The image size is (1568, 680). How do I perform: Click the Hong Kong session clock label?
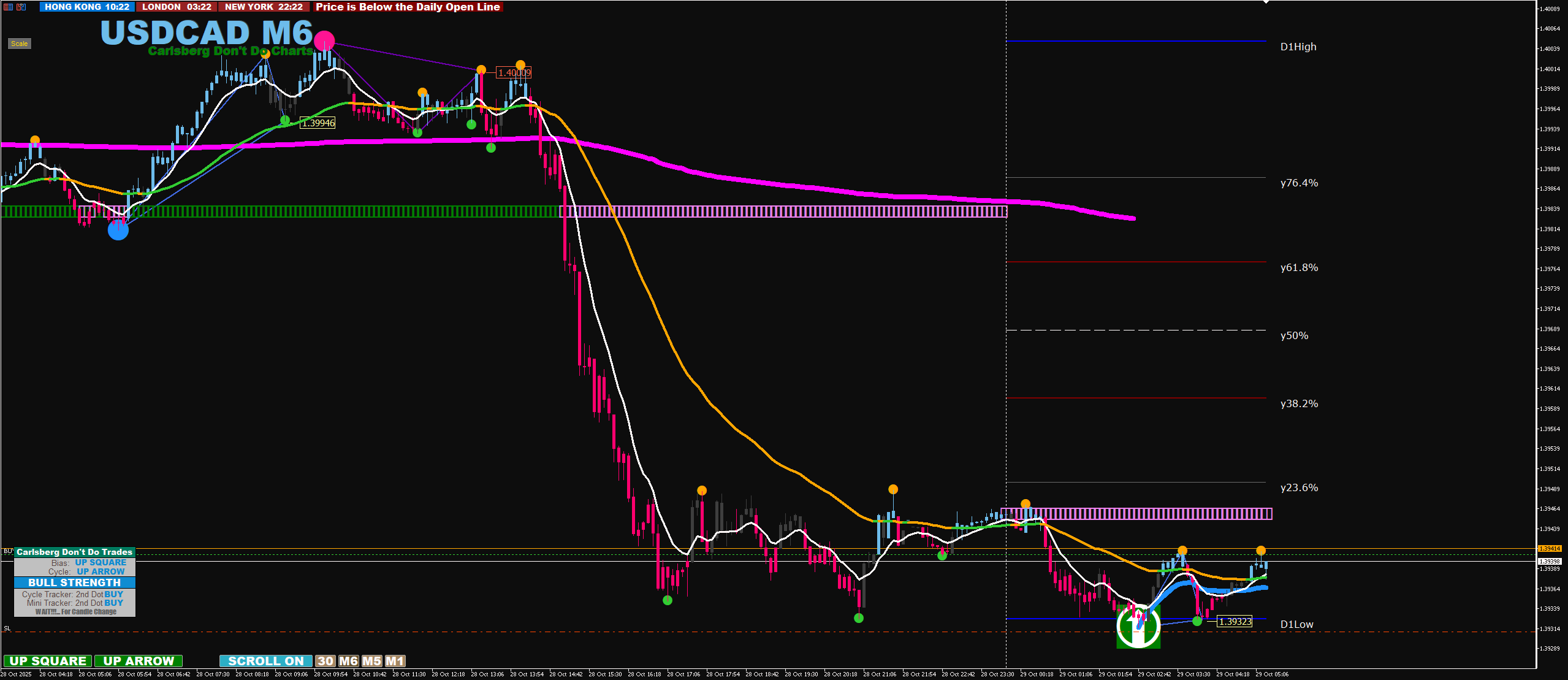(x=87, y=7)
